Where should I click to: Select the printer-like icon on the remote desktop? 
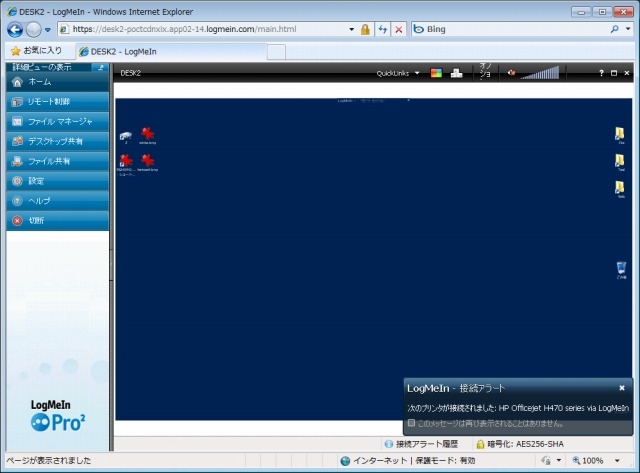pyautogui.click(x=126, y=137)
